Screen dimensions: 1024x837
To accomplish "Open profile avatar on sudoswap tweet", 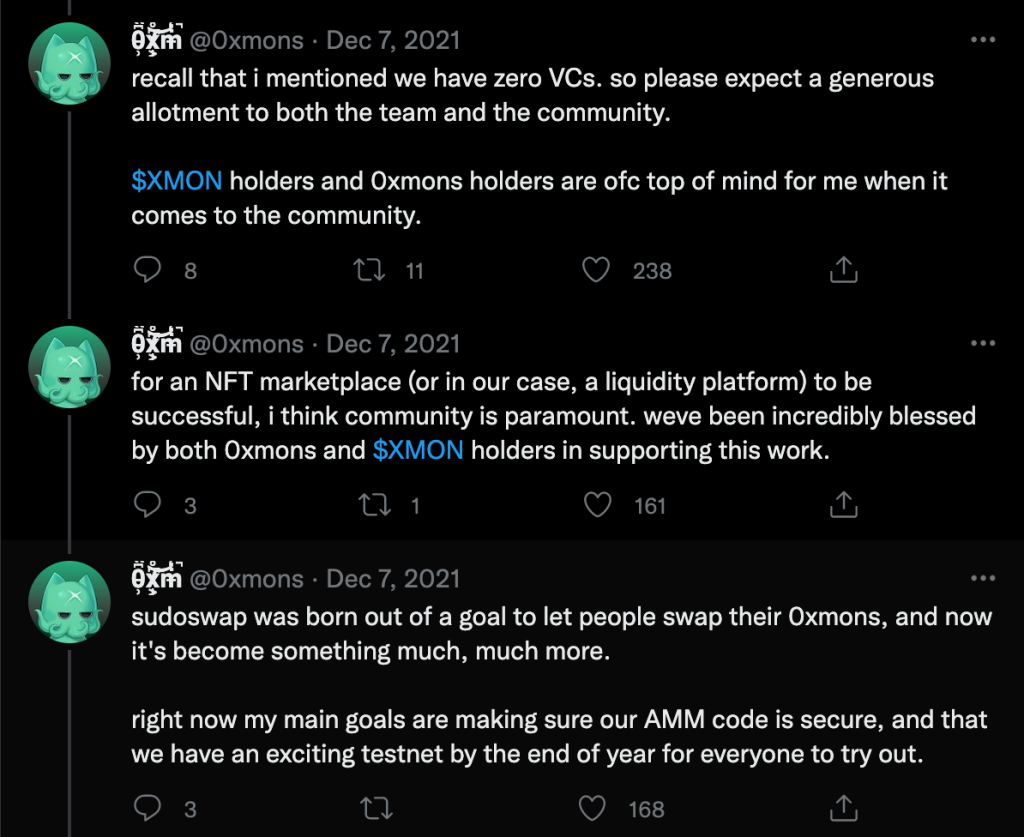I will pos(67,602).
